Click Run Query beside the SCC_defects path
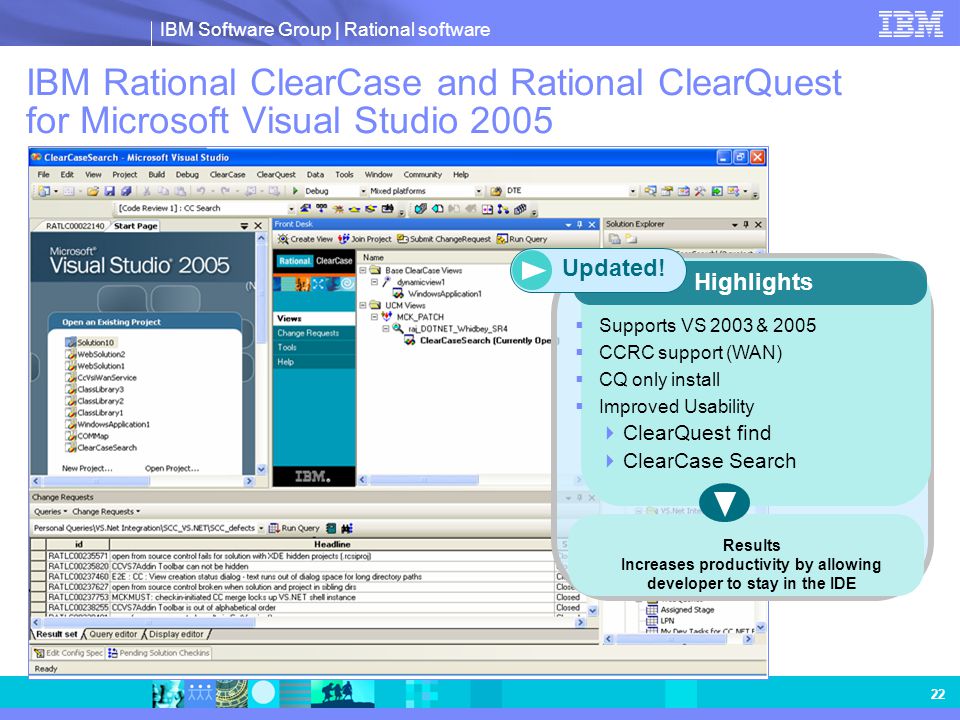Viewport: 960px width, 720px height. 294,528
